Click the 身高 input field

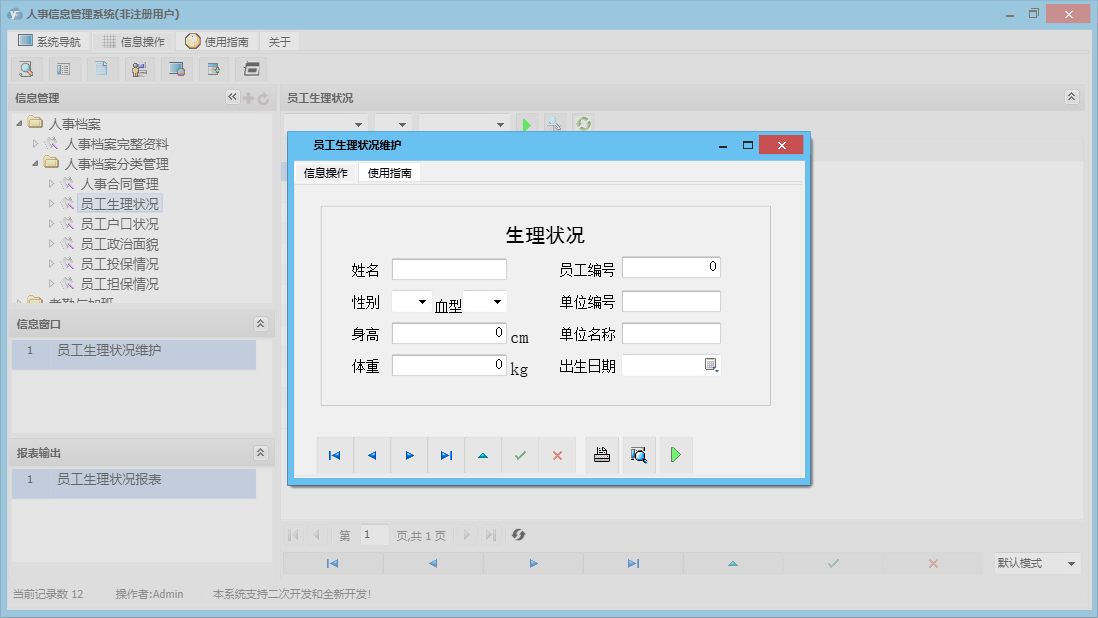(x=449, y=332)
